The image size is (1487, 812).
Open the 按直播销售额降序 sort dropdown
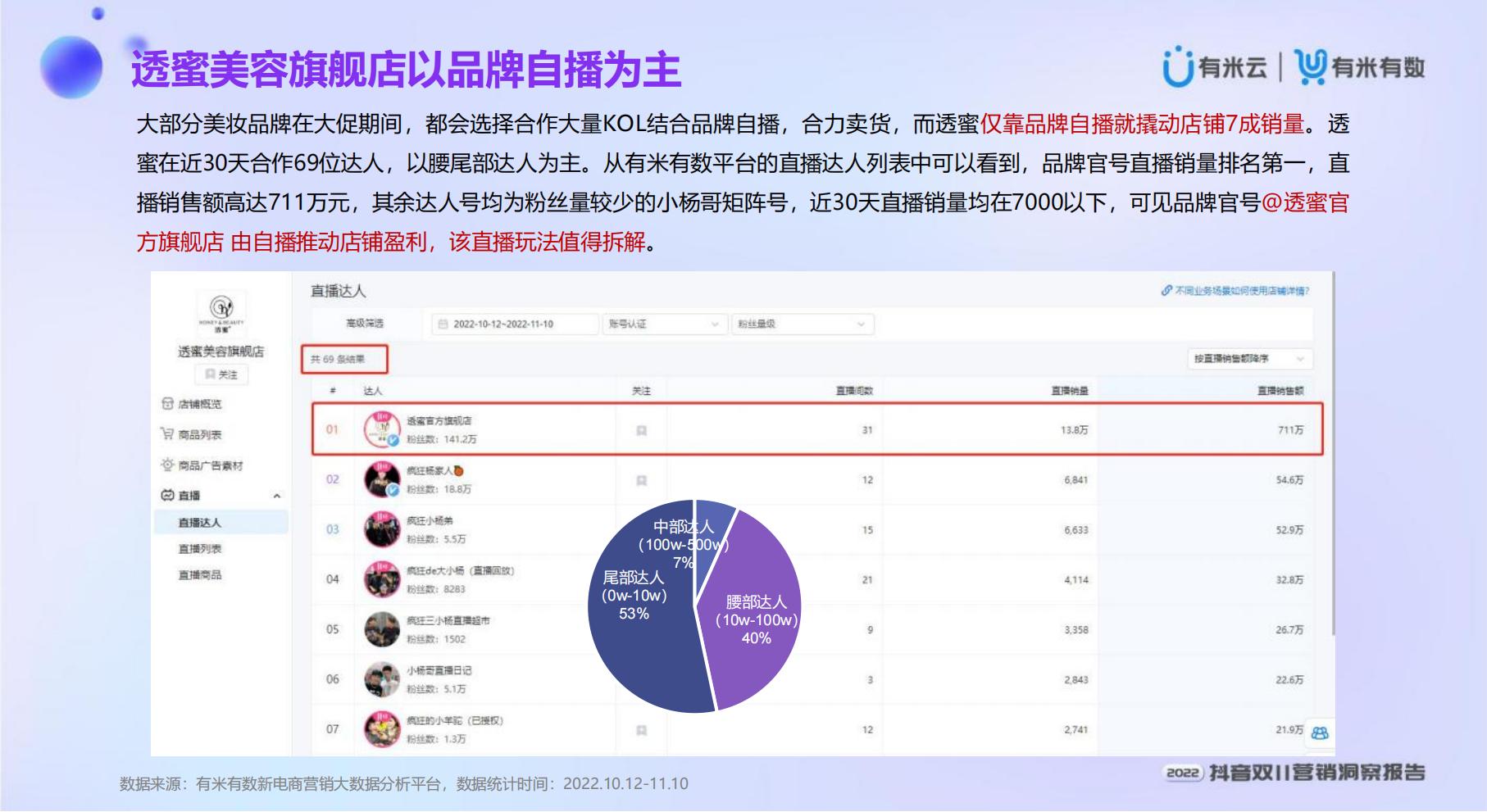click(x=1249, y=359)
